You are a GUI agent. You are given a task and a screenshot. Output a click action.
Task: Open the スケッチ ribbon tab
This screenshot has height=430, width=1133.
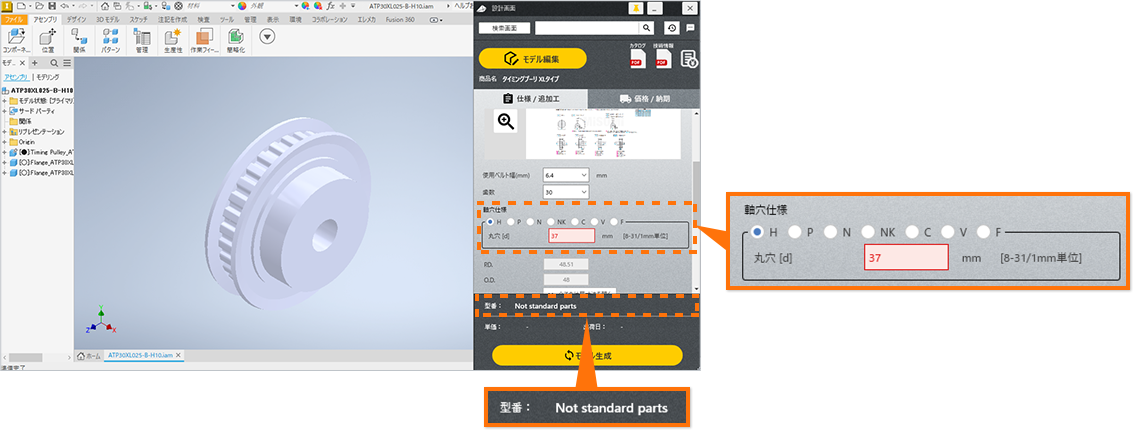tap(139, 19)
